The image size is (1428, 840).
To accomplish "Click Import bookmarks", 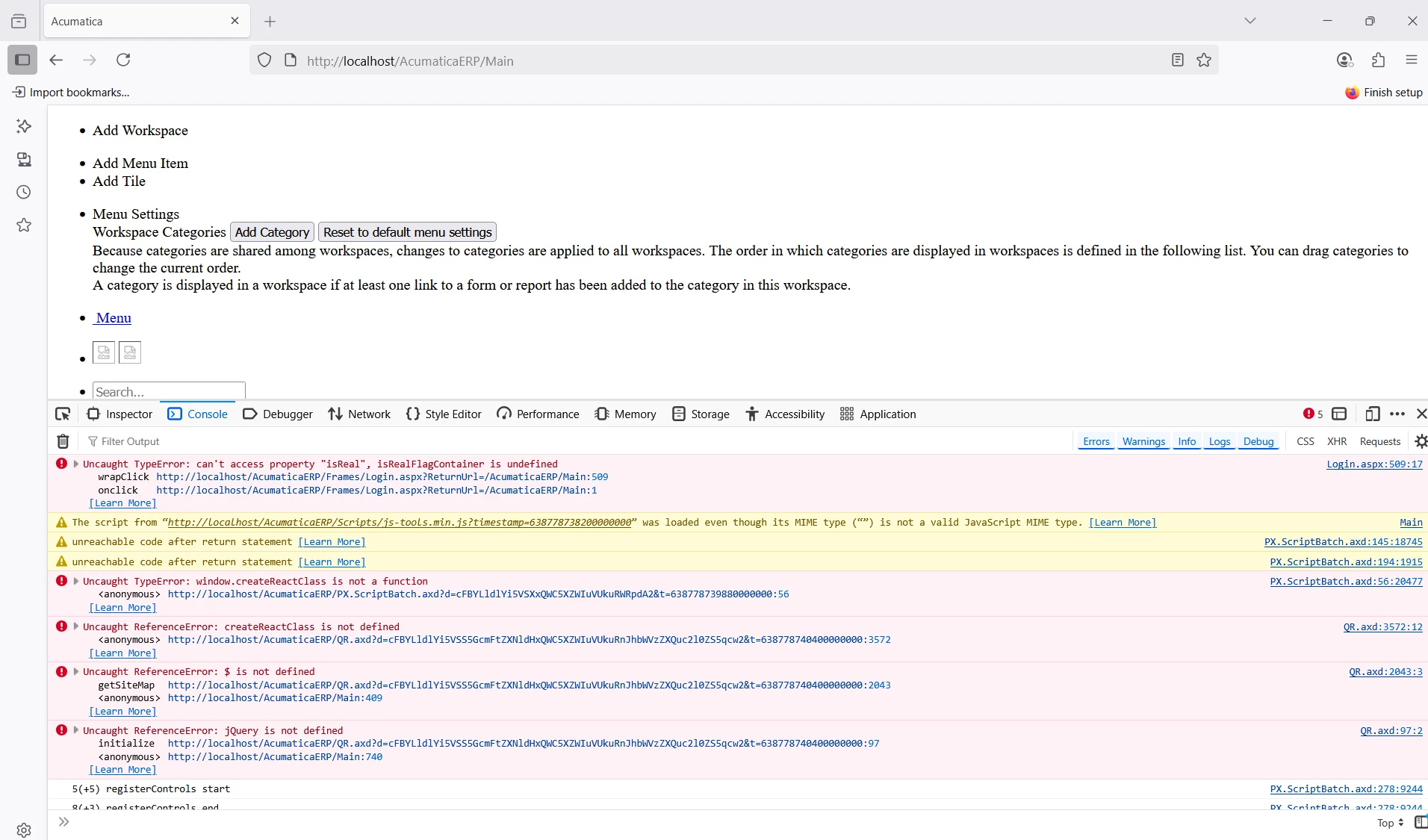I will [71, 93].
